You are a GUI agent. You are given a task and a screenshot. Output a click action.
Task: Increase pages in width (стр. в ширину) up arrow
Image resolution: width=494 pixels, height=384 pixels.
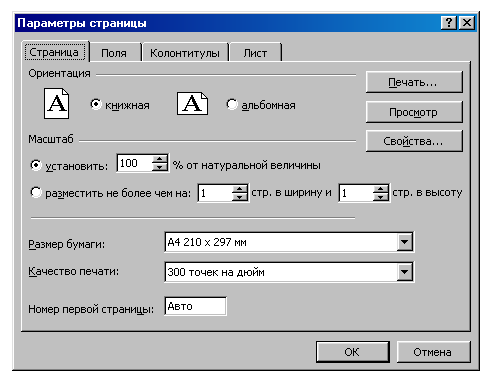tap(240, 189)
